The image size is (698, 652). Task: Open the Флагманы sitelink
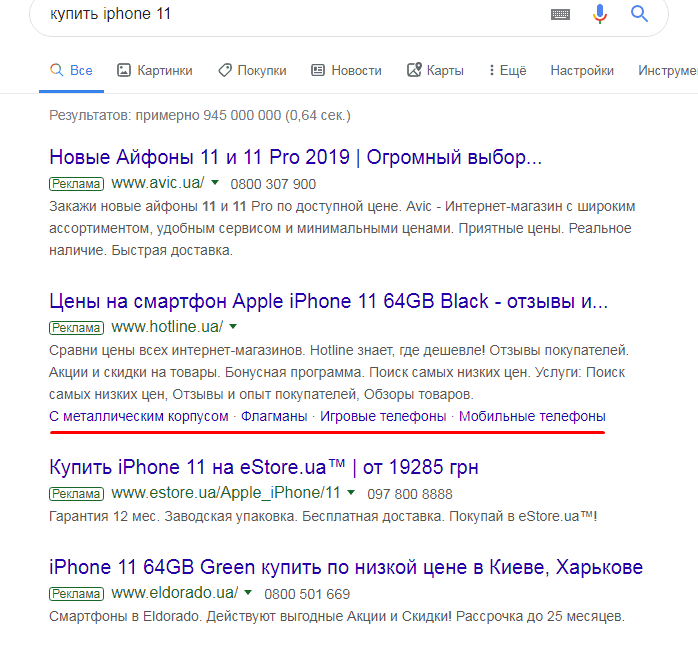coord(274,416)
